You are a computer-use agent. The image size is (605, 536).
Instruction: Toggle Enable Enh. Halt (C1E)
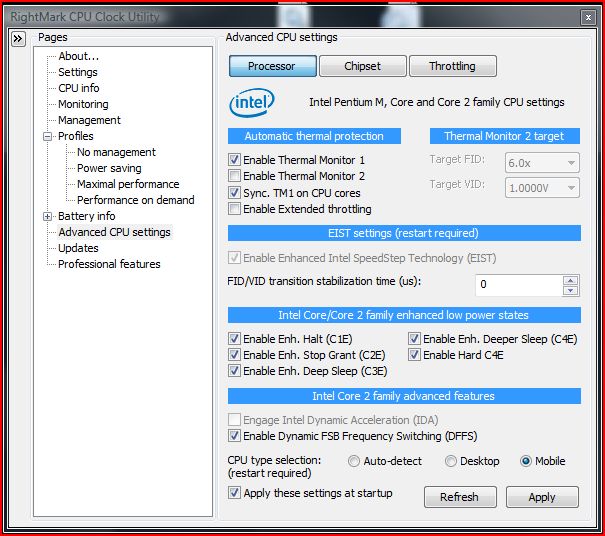pyautogui.click(x=234, y=339)
